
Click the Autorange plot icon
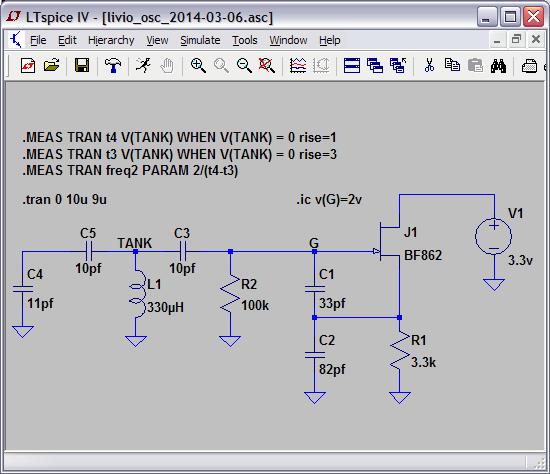[298, 65]
